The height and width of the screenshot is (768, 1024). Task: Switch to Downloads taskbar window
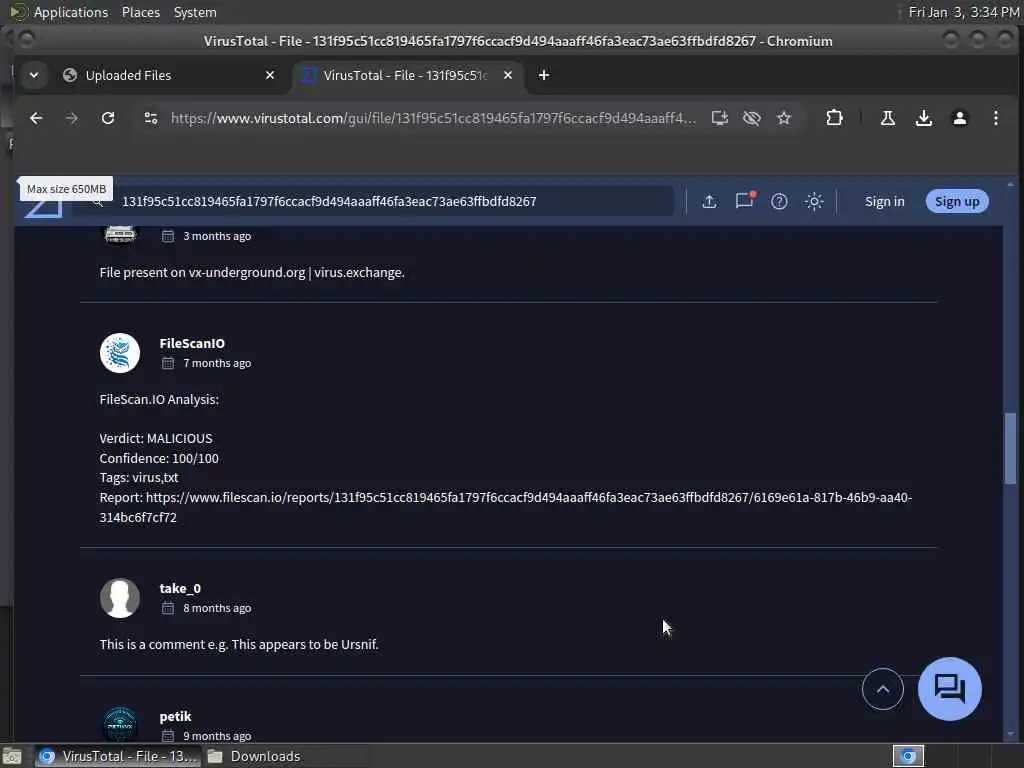pyautogui.click(x=253, y=756)
